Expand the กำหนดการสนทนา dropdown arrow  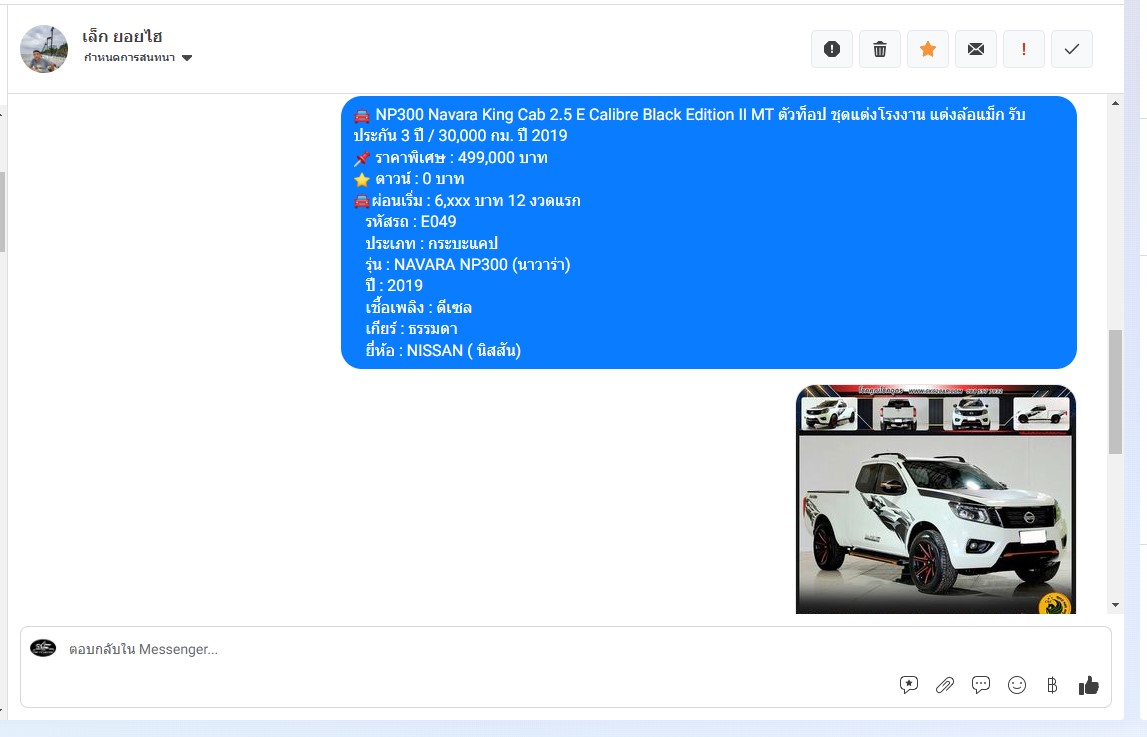pos(187,58)
